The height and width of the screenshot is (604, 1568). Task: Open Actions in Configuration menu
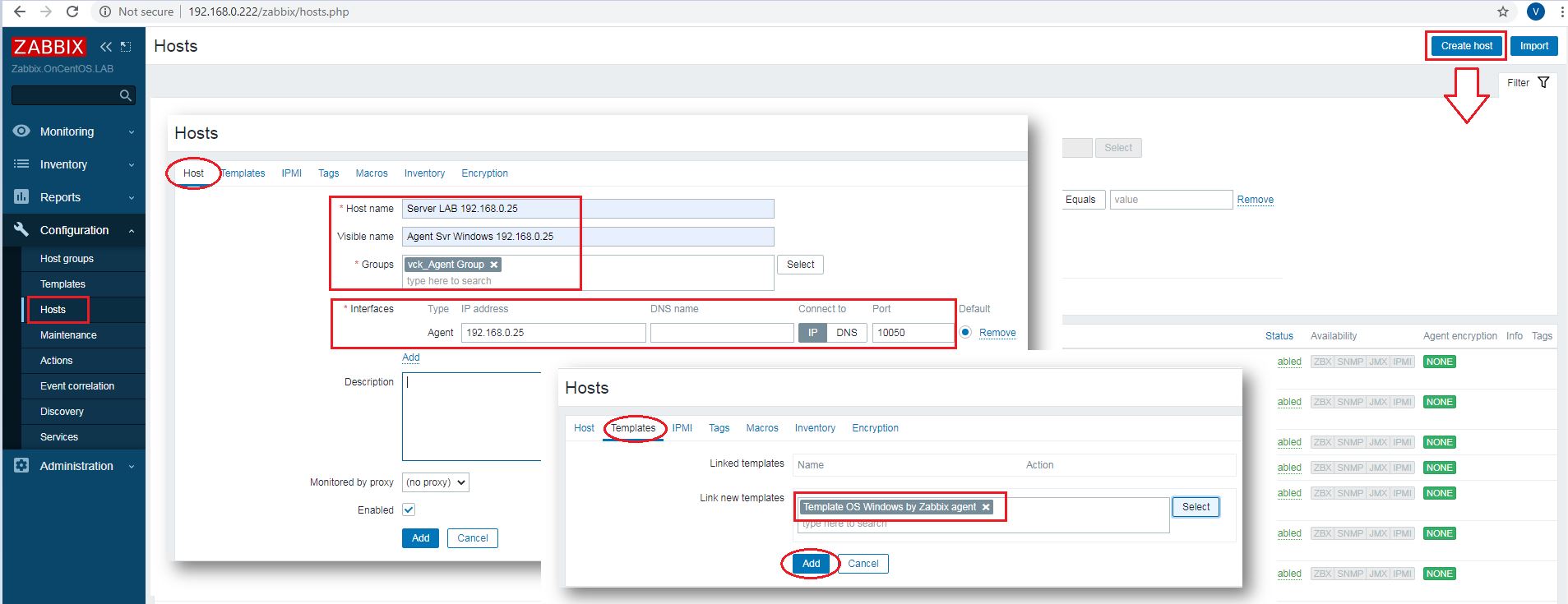tap(56, 361)
